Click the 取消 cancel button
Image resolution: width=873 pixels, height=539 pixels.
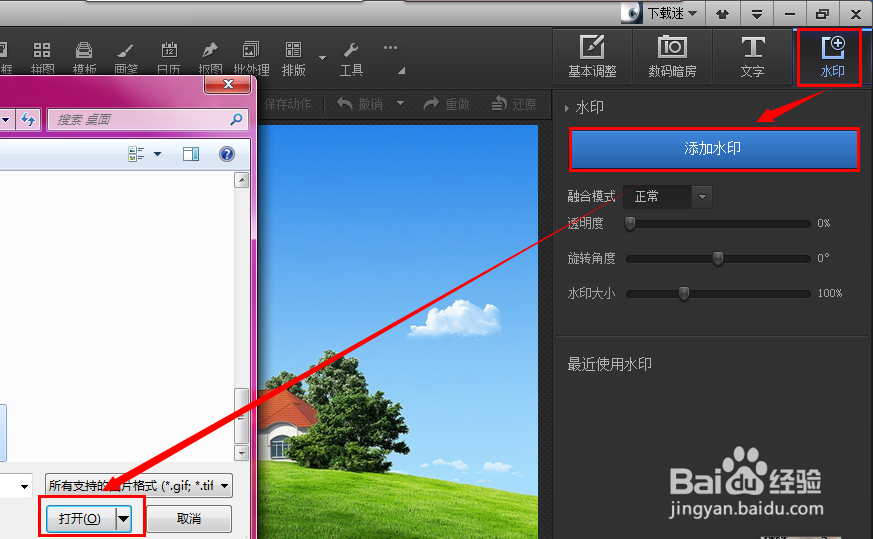click(x=189, y=519)
